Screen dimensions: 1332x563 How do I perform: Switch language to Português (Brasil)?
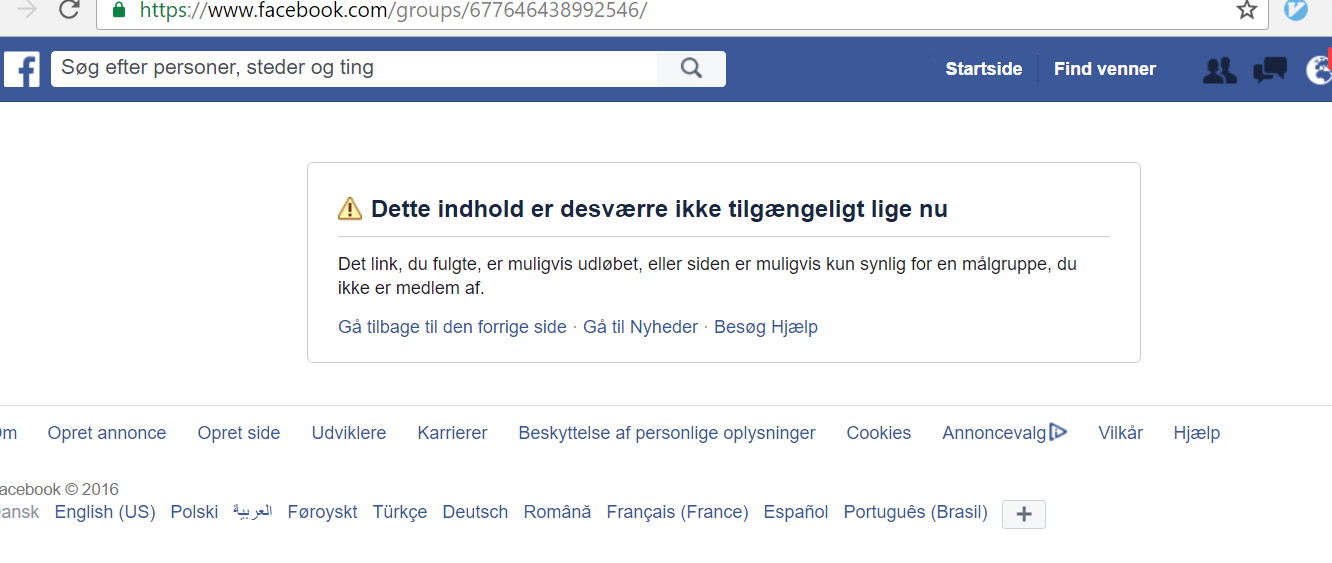coord(915,512)
